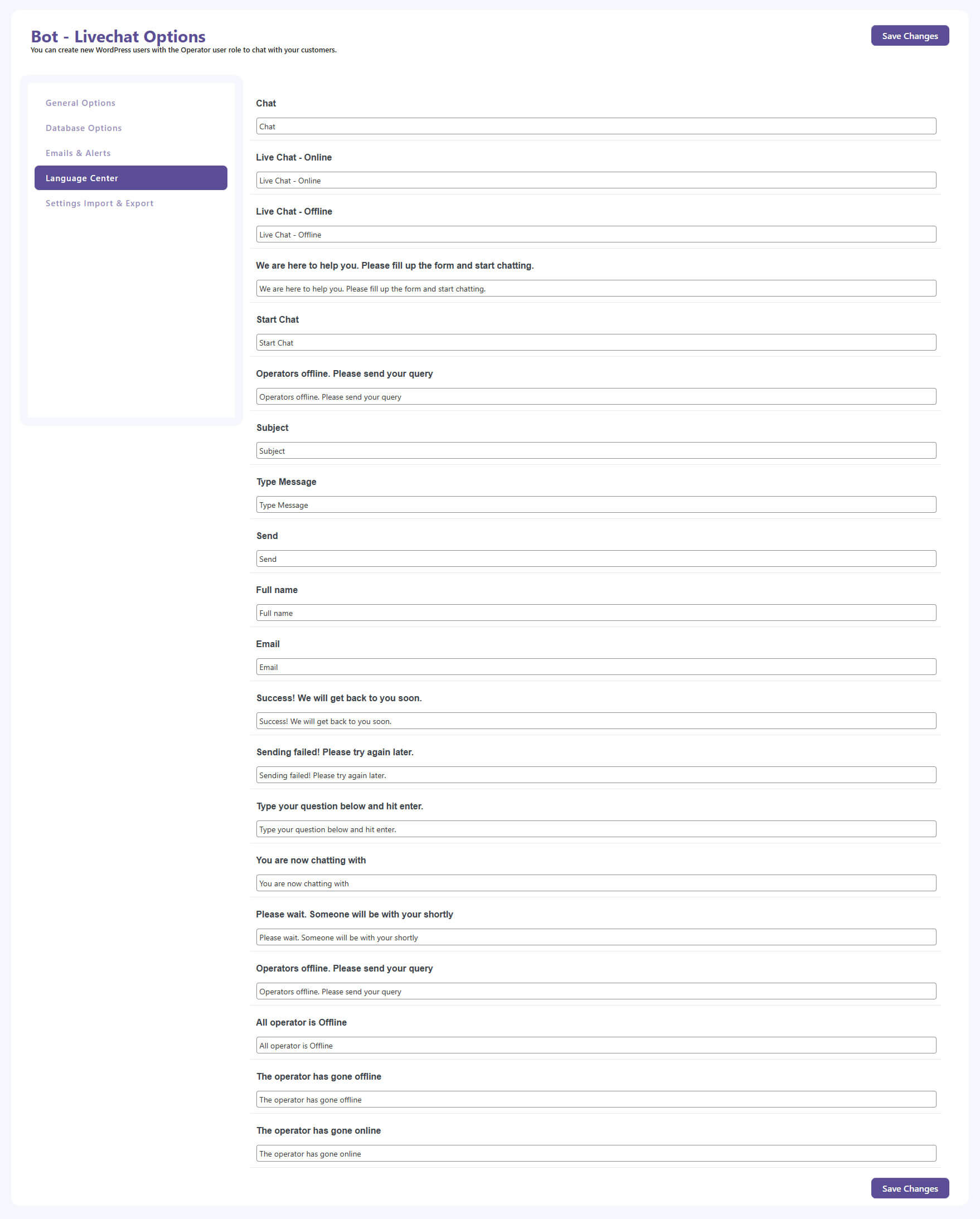
Task: Edit the Full name field
Action: pos(596,613)
